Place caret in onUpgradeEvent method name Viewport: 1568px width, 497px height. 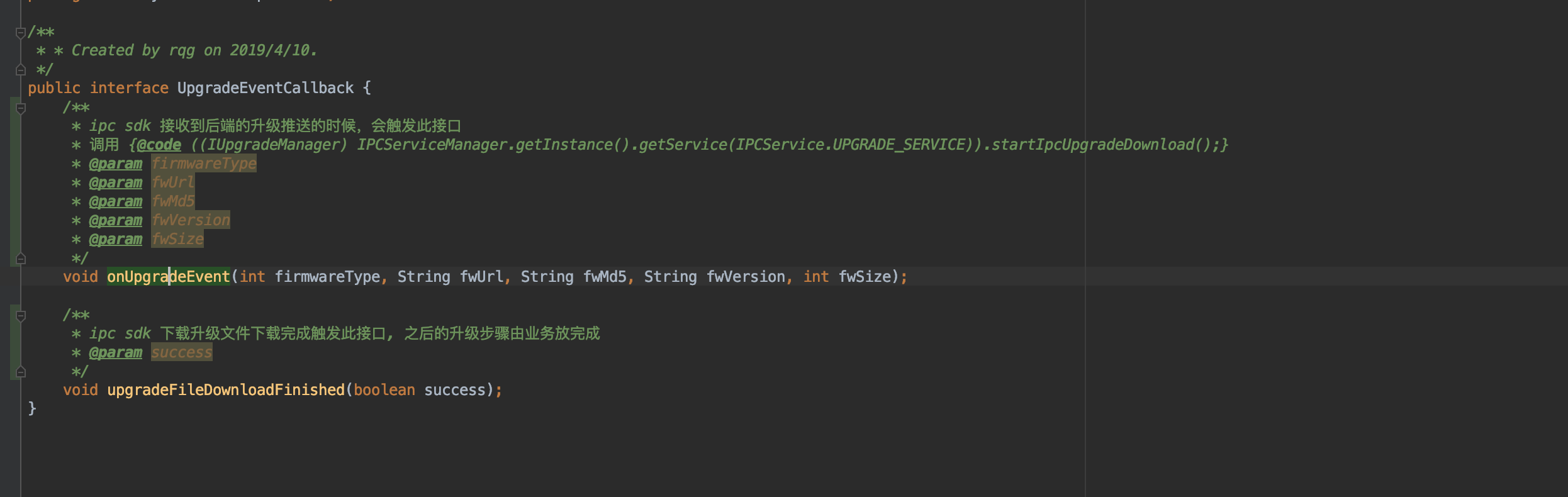tap(169, 277)
